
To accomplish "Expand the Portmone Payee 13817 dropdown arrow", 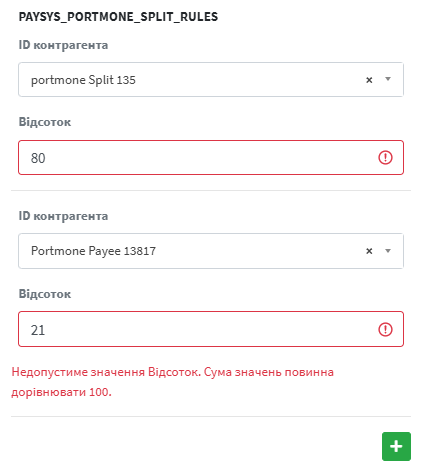I will (x=388, y=251).
